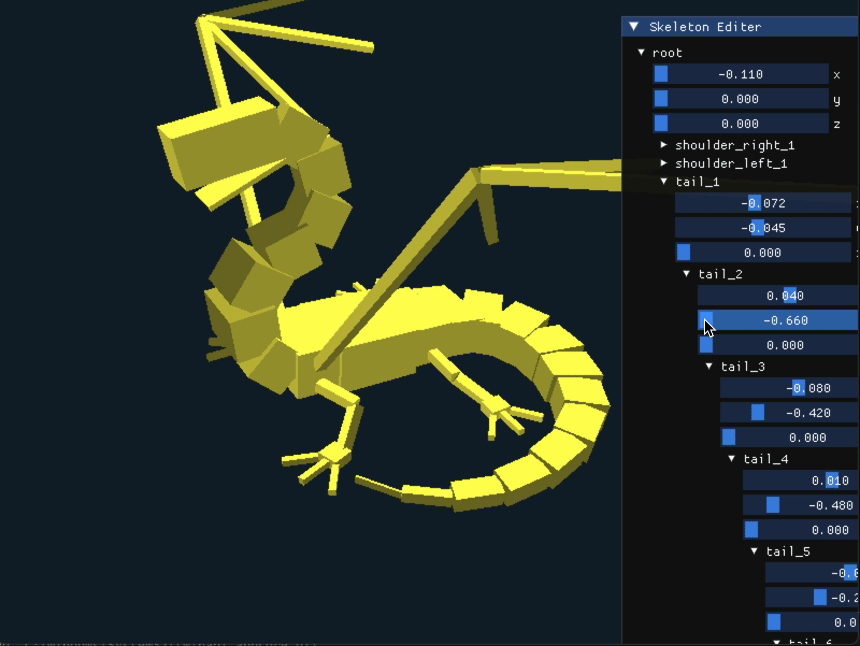The height and width of the screenshot is (646, 860).
Task: Collapse the Skeleton Editer window with its triangle
Action: pos(633,27)
